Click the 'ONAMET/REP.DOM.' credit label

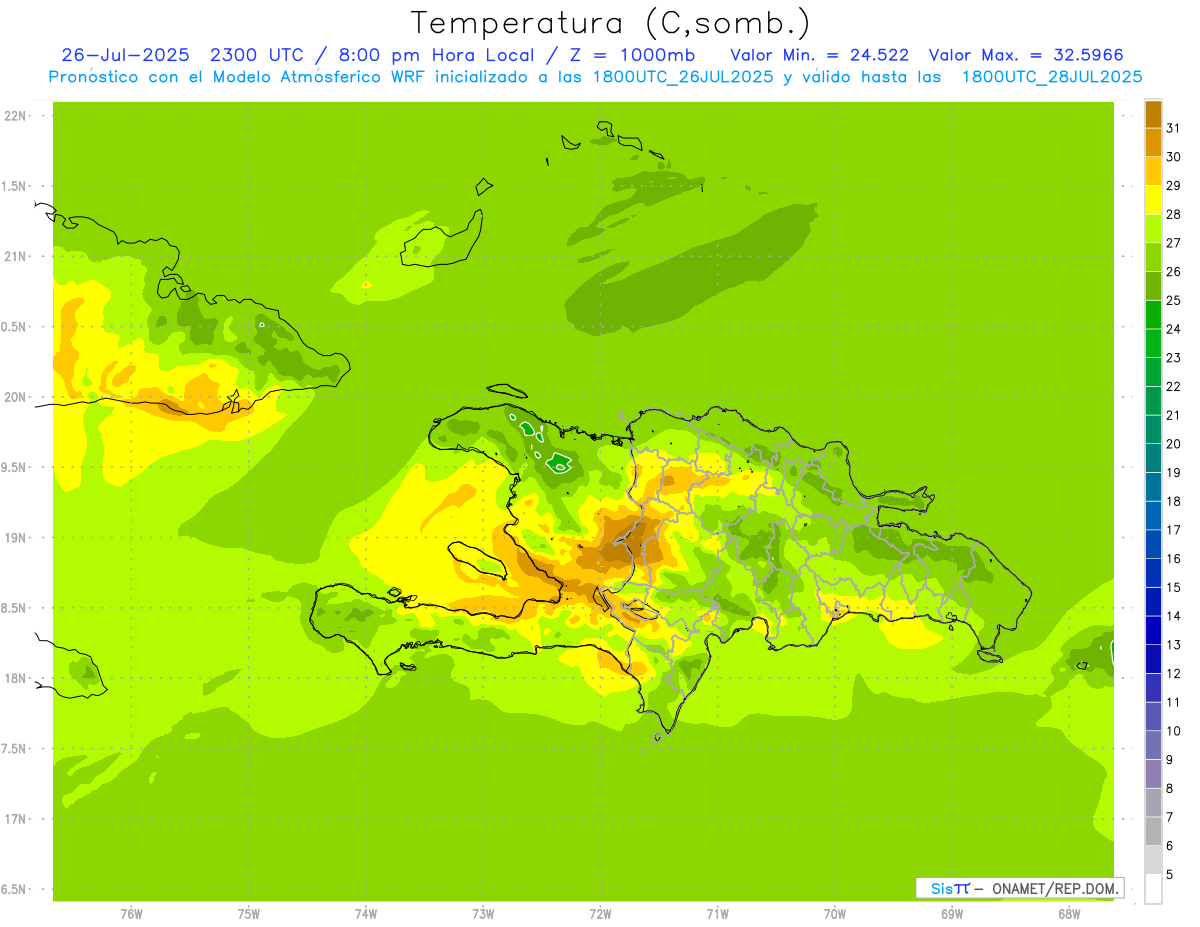pos(1055,888)
